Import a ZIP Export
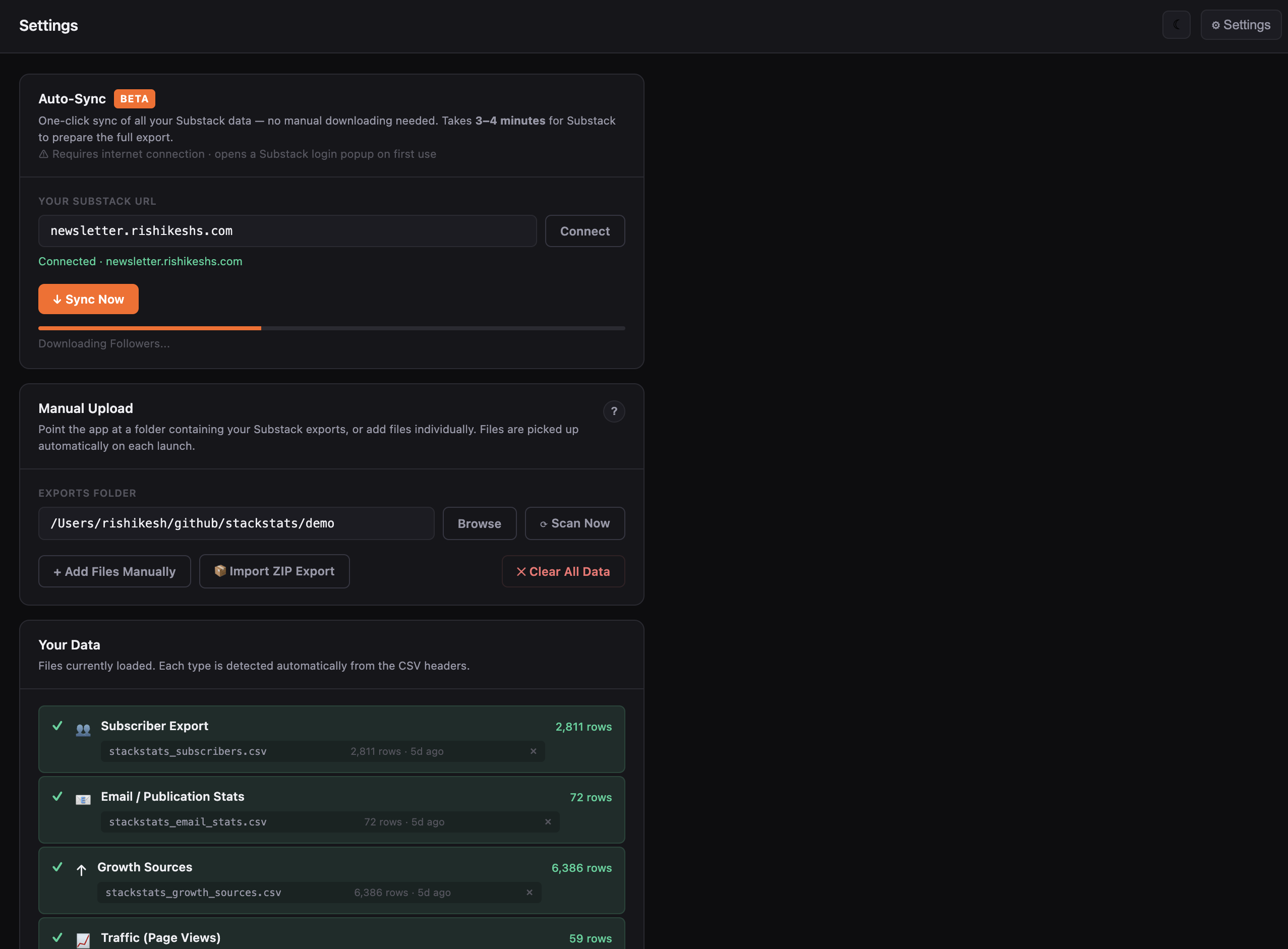 coord(274,571)
